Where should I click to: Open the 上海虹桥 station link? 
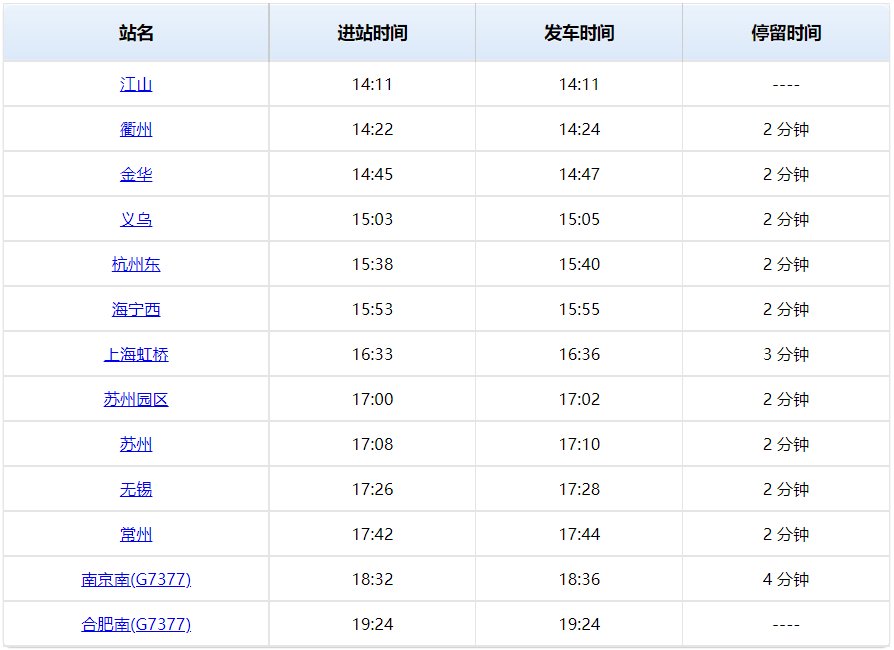(x=136, y=355)
